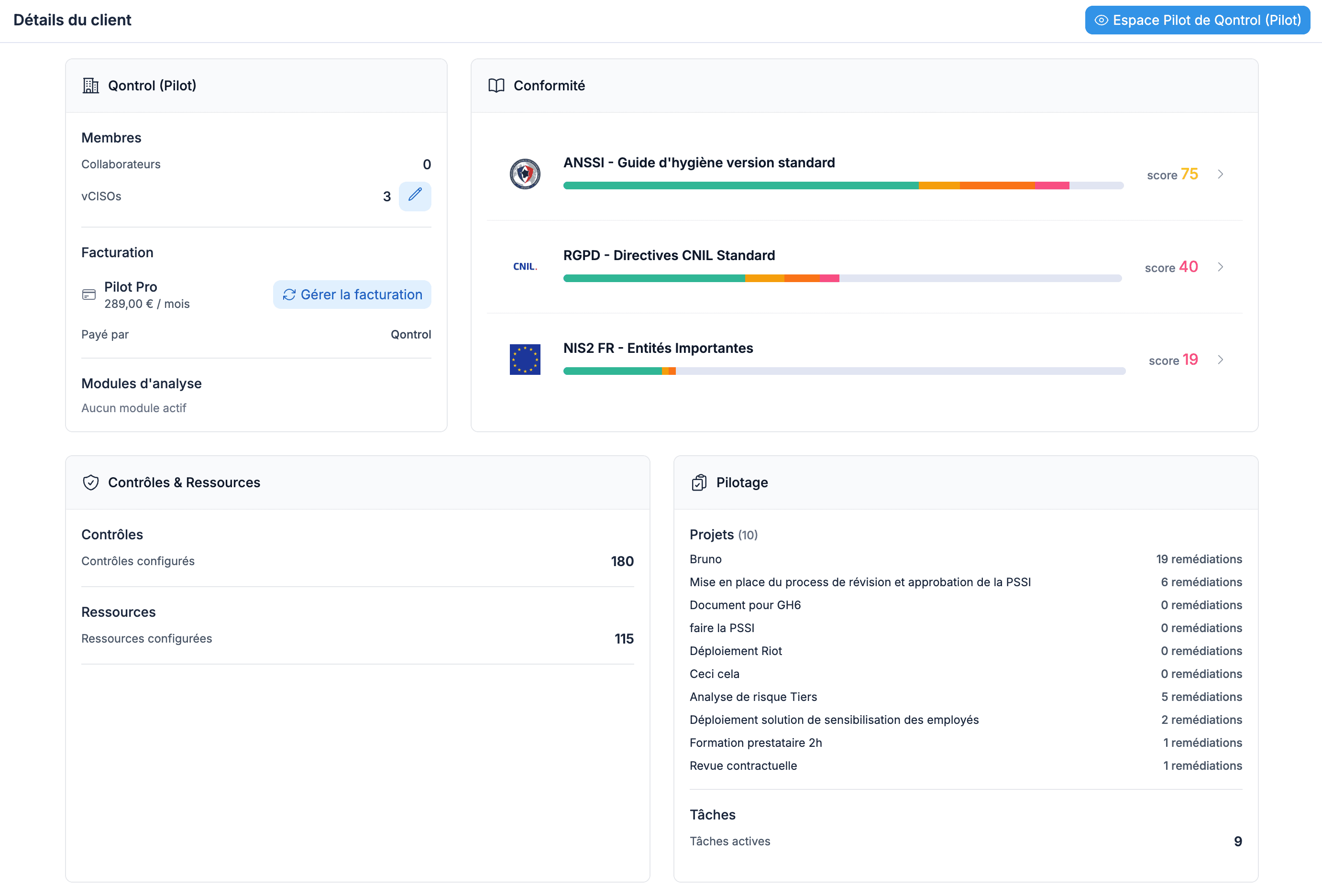Click Gérer la facturation button
1322x896 pixels.
pyautogui.click(x=352, y=295)
